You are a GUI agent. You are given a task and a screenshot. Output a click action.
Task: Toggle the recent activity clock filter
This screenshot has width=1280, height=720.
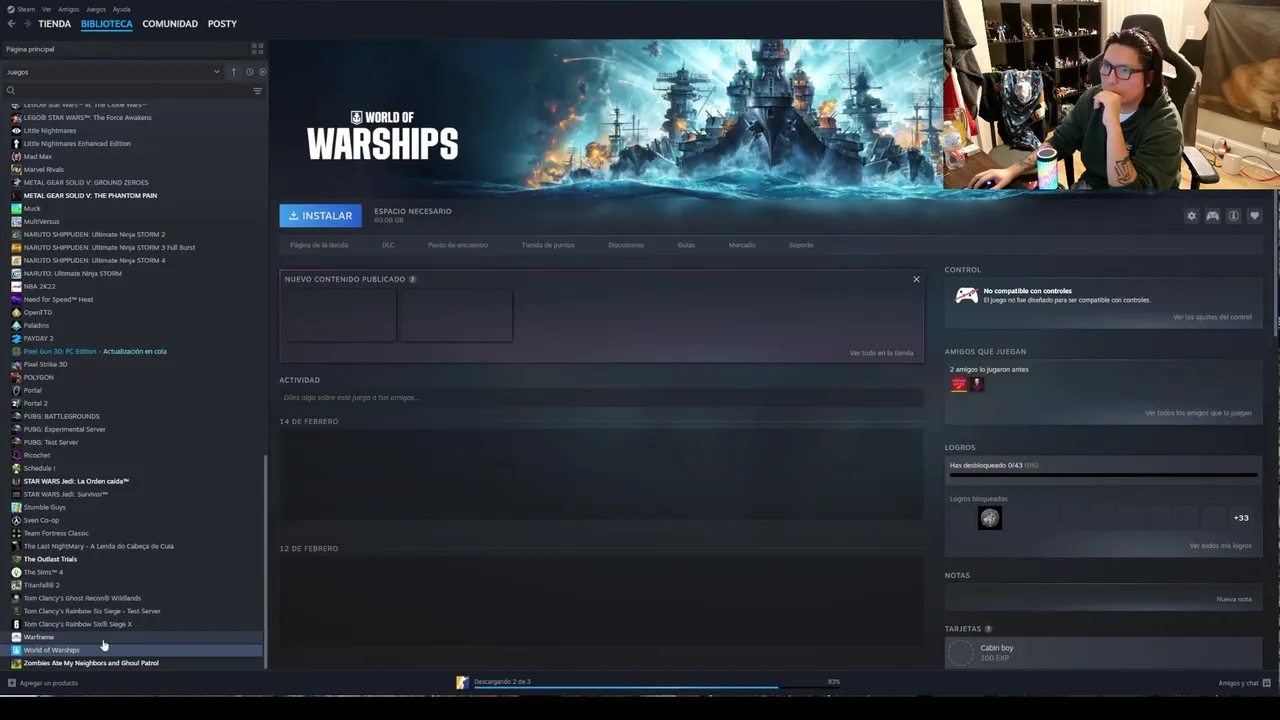(249, 72)
